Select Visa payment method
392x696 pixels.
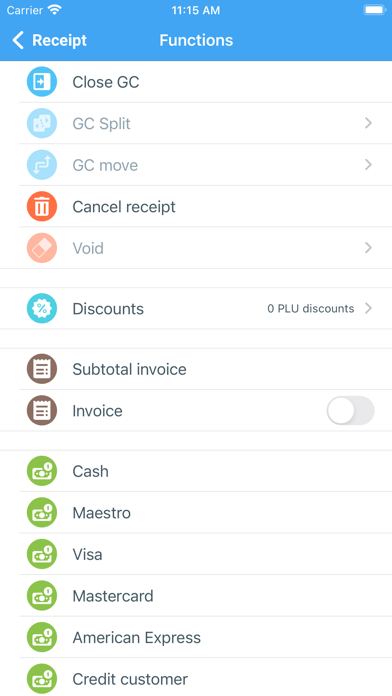pyautogui.click(x=196, y=554)
